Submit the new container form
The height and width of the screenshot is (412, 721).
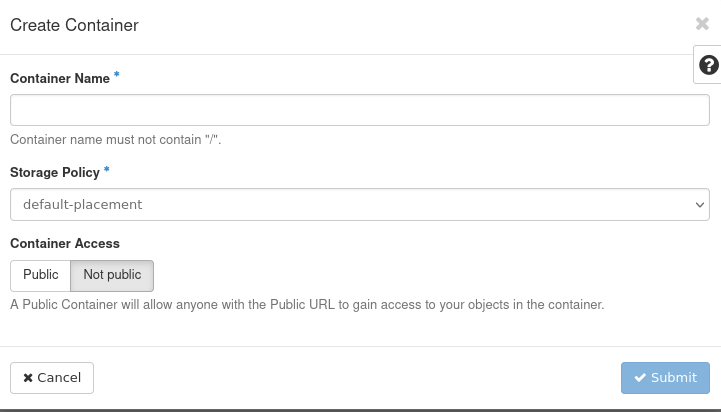coord(665,378)
